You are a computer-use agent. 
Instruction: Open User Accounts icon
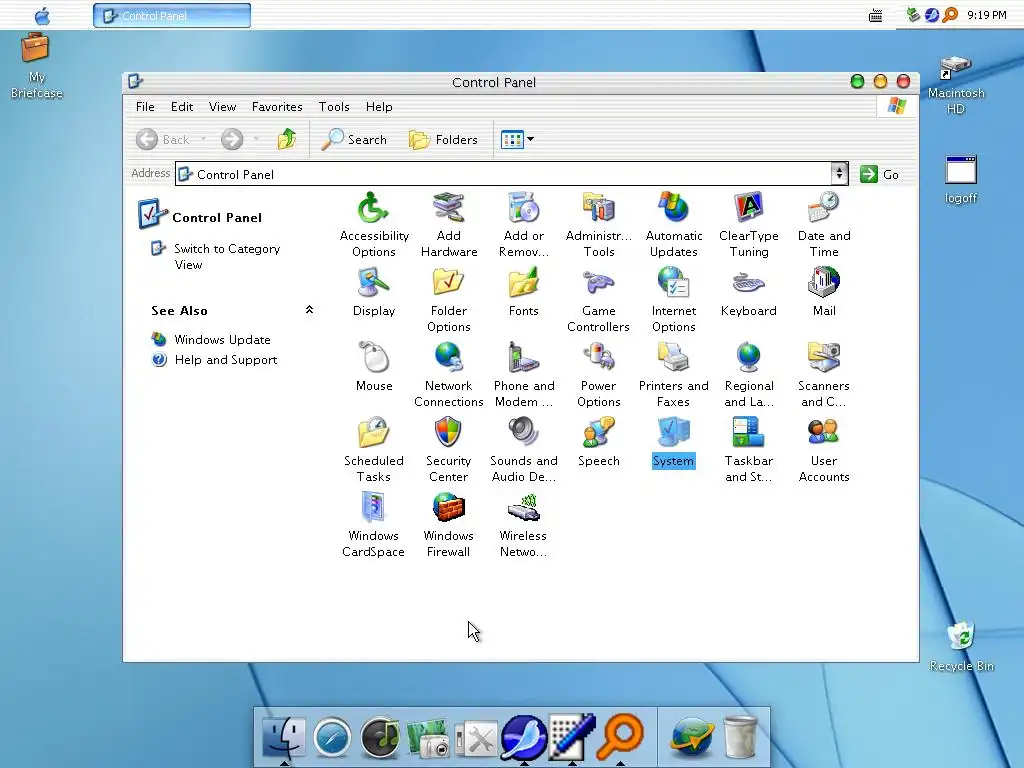tap(824, 449)
